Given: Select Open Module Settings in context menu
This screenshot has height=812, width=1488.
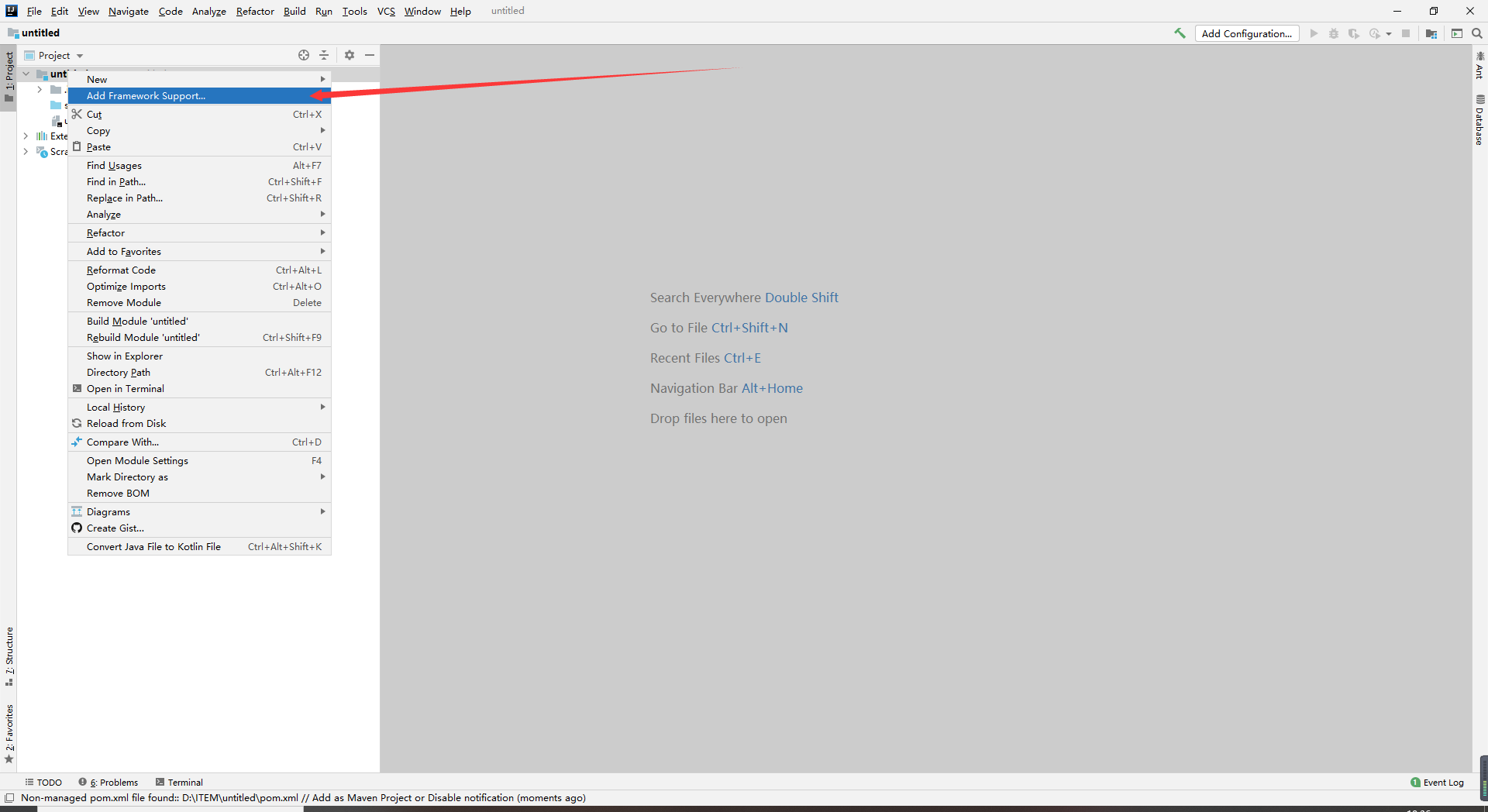Looking at the screenshot, I should [199, 460].
